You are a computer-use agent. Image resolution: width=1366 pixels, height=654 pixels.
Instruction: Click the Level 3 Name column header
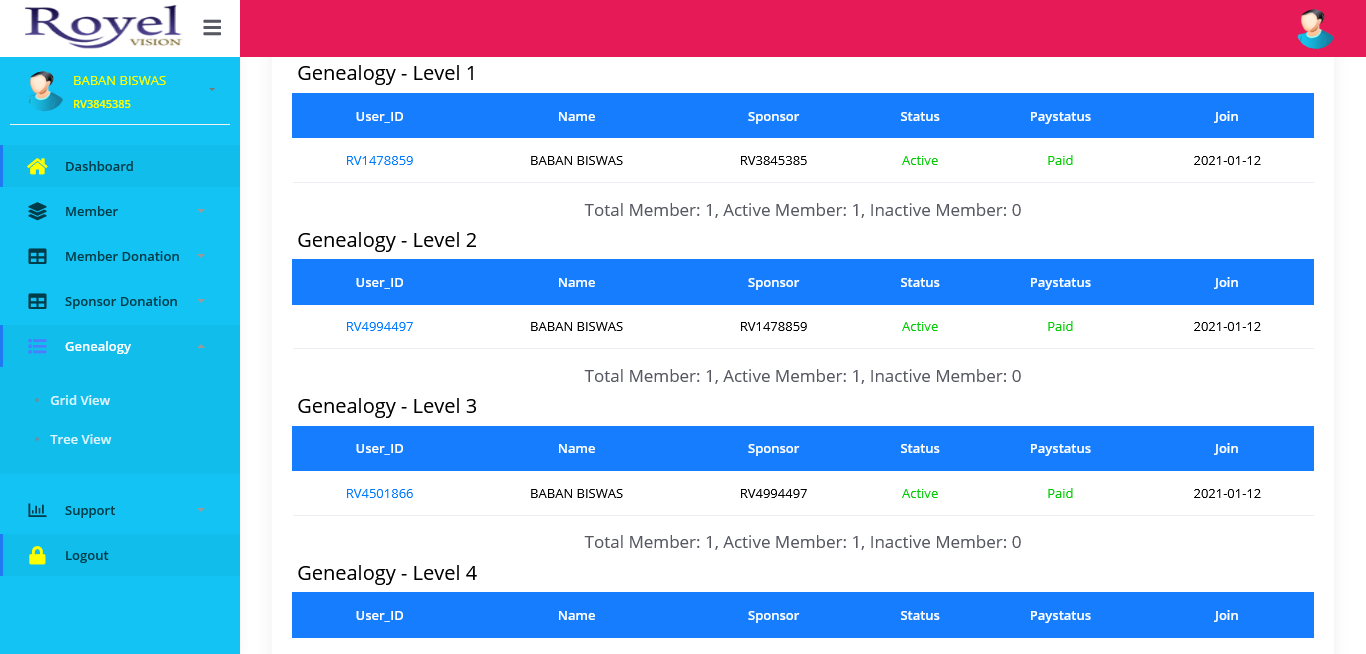(x=576, y=449)
